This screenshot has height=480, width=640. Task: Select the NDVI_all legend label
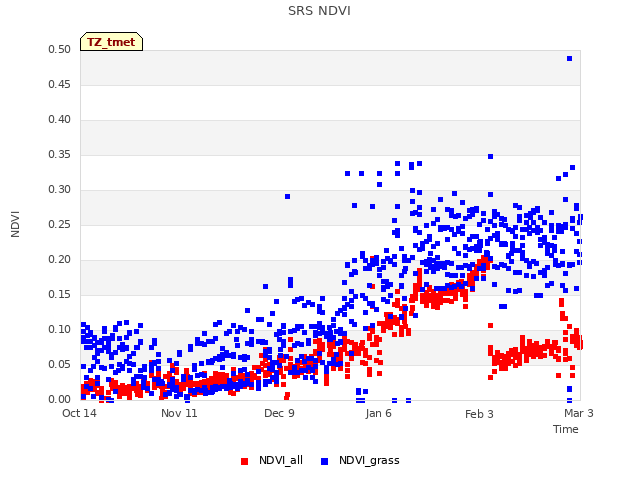[281, 460]
